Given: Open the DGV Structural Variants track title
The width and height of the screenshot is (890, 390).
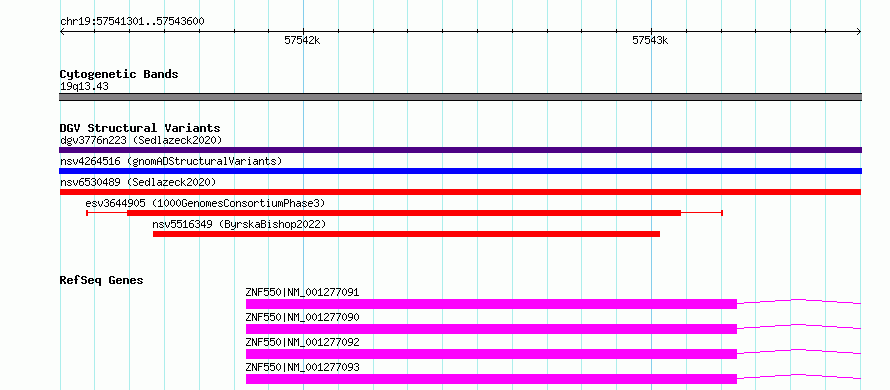Looking at the screenshot, I should click(140, 128).
